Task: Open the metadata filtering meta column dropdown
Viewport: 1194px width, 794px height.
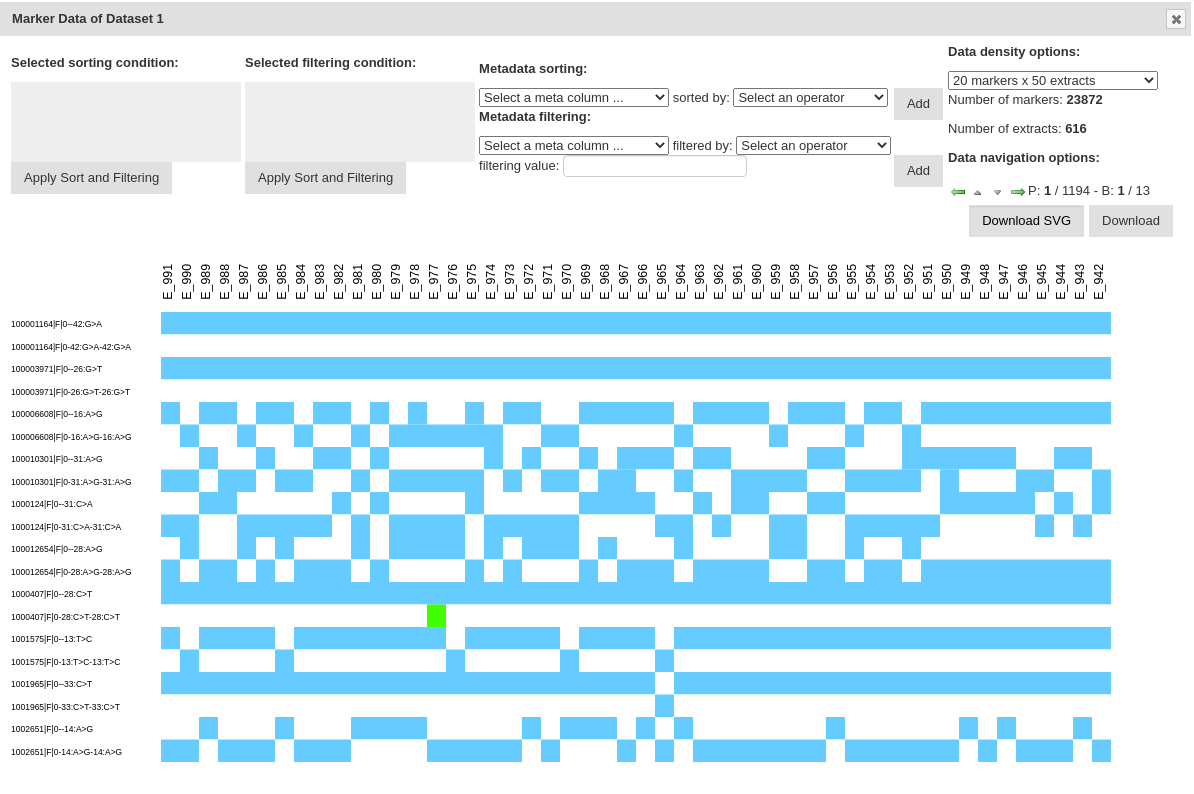Action: [x=573, y=145]
